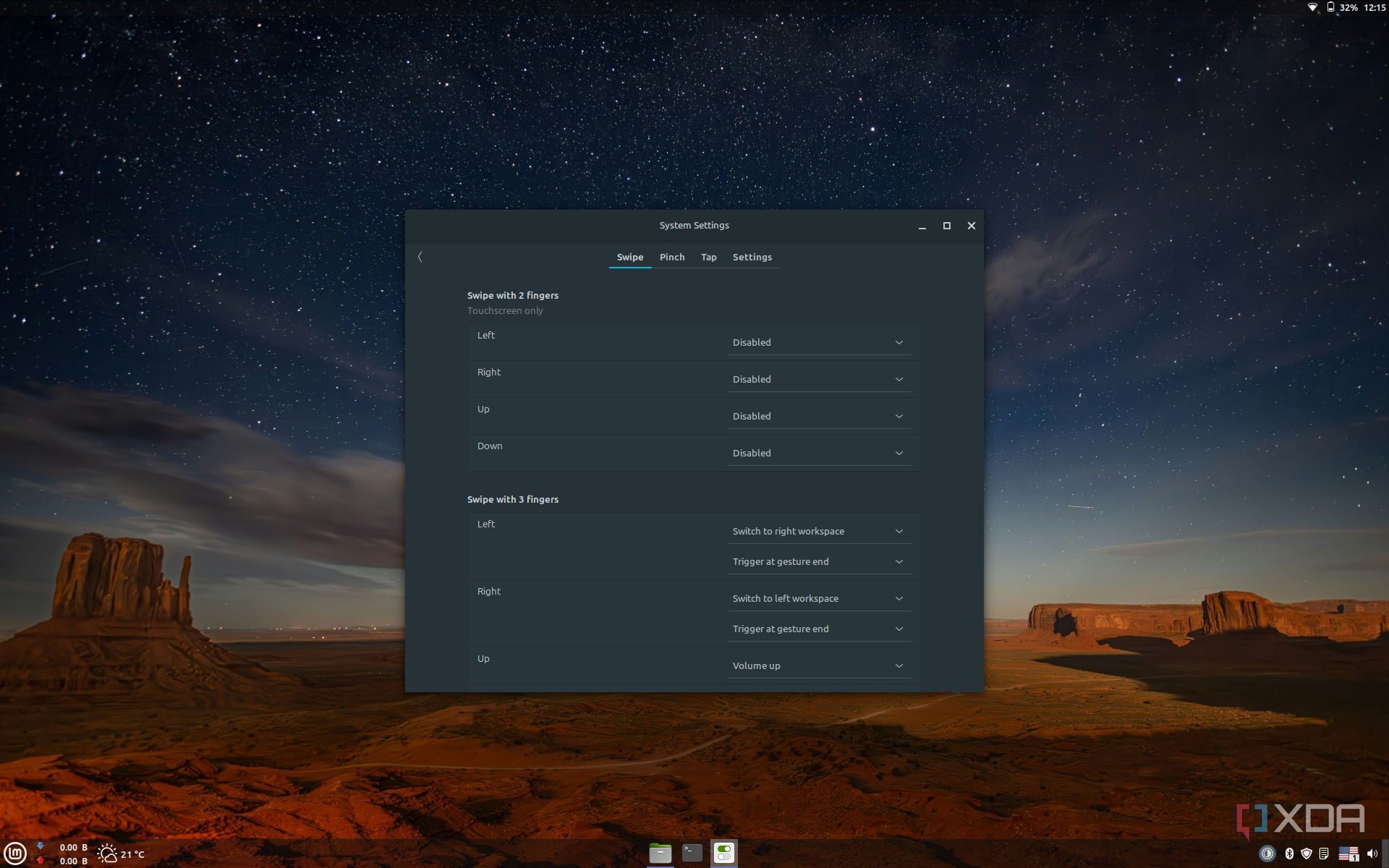Click the US flag keyboard layout indicator

1348,854
